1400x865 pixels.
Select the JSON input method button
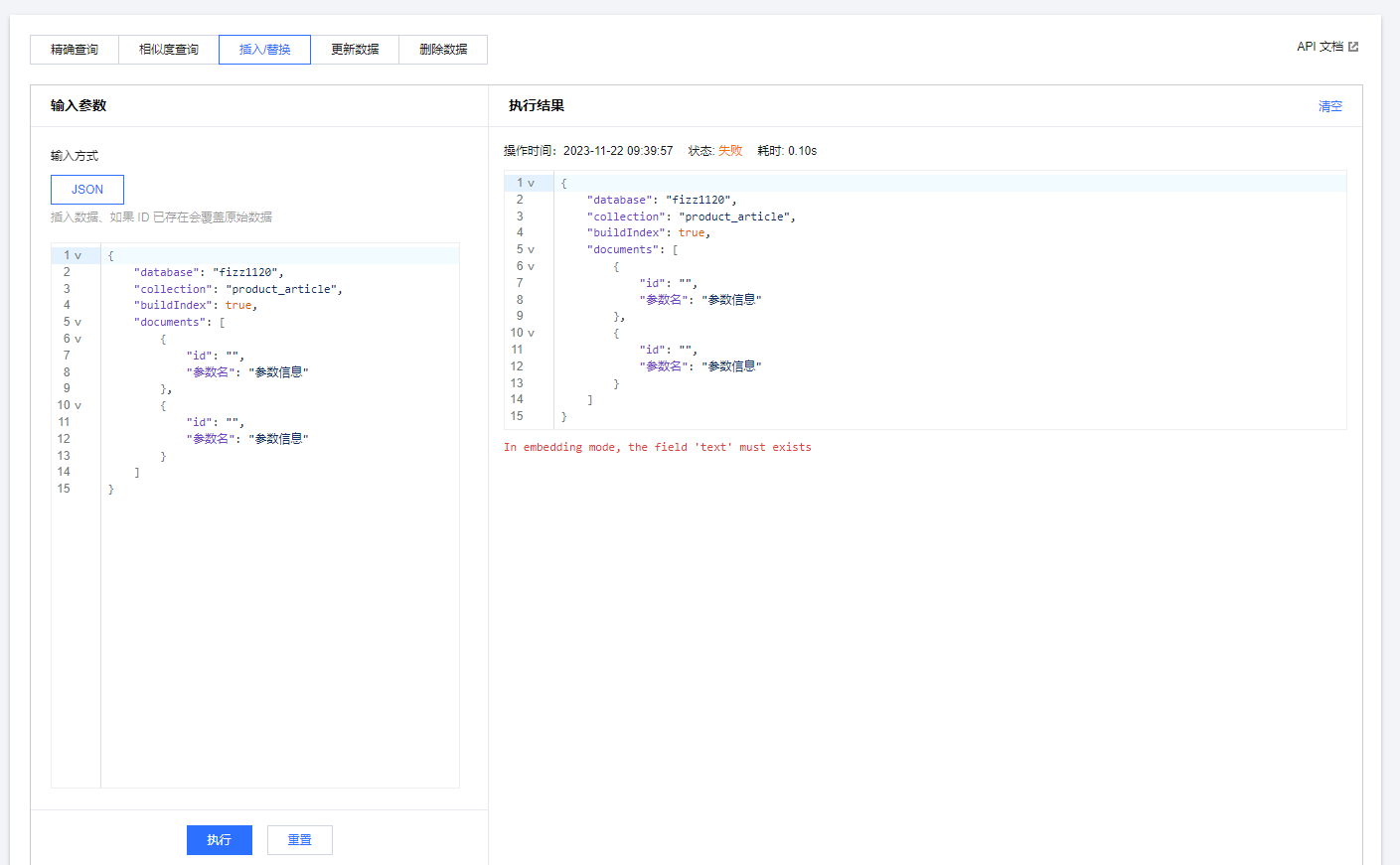point(87,190)
